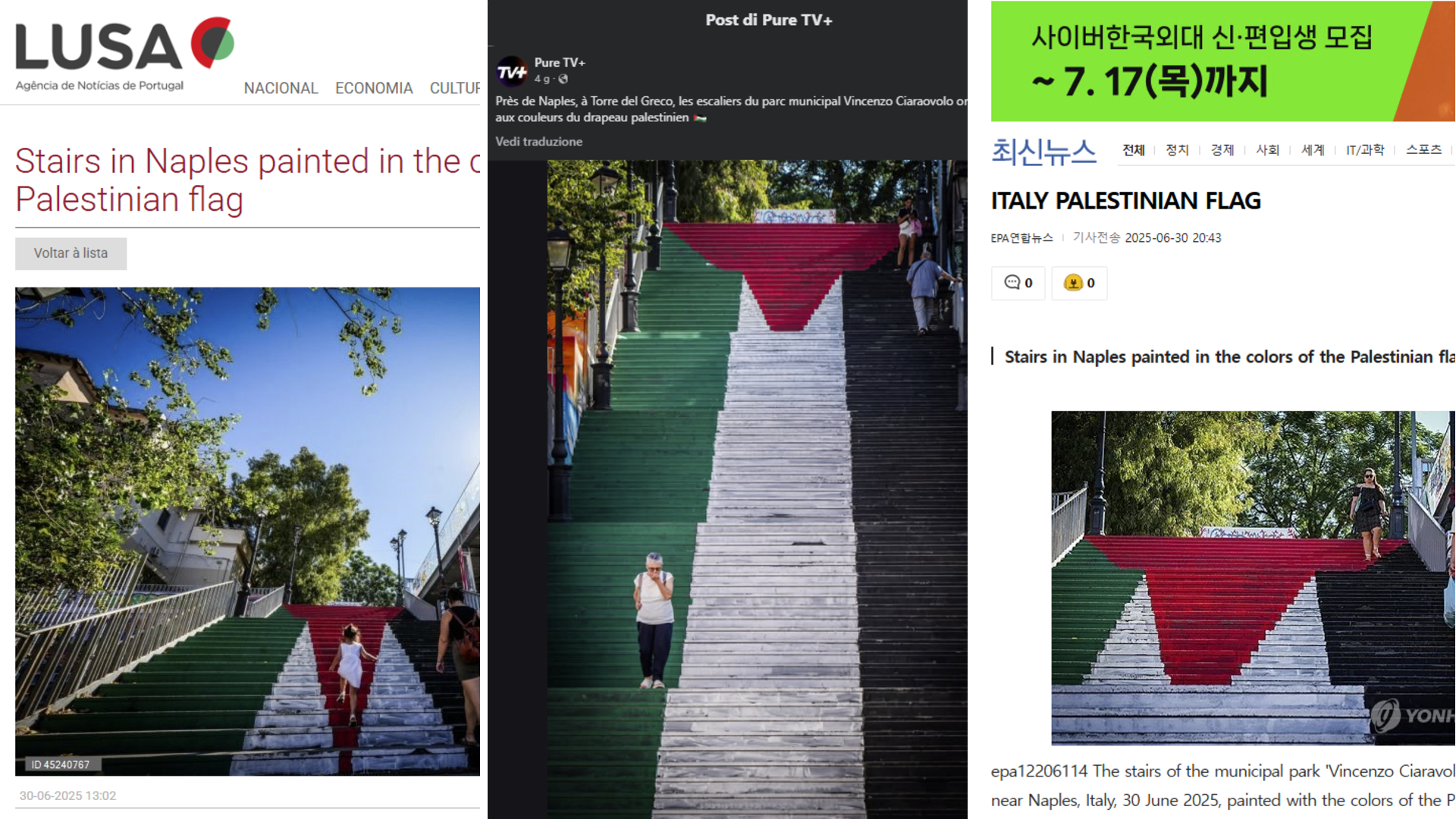Open the NACIONAL menu item

tap(281, 88)
